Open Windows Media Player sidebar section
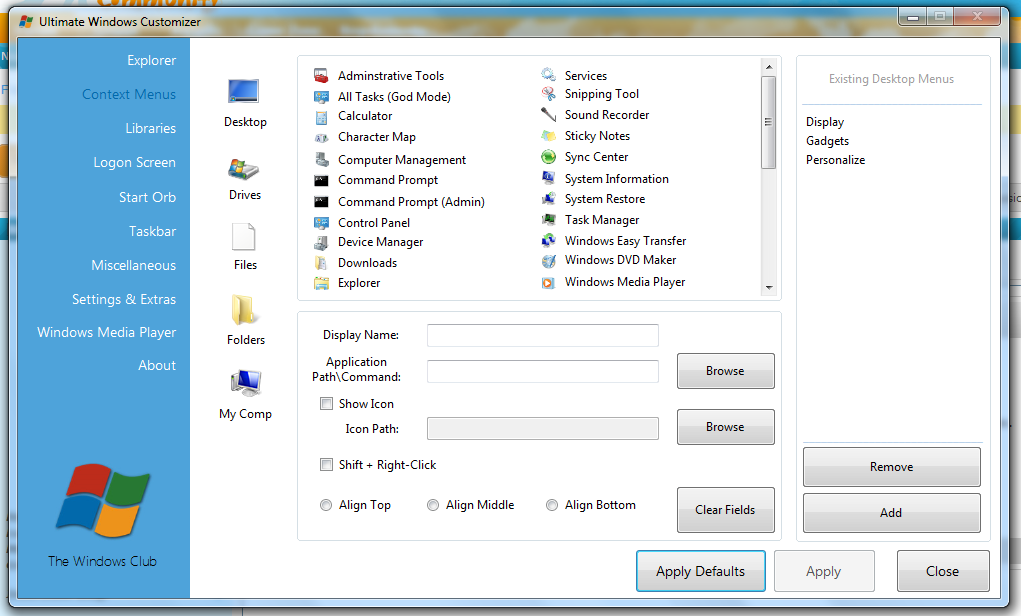 pyautogui.click(x=107, y=332)
